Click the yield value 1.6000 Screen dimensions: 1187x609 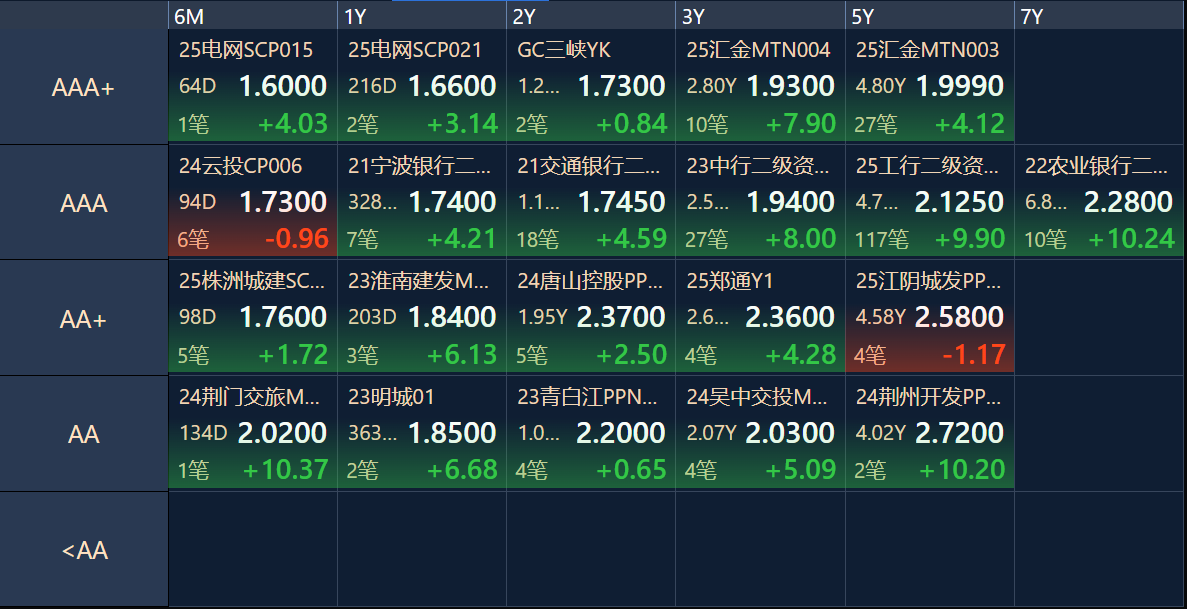pyautogui.click(x=283, y=86)
